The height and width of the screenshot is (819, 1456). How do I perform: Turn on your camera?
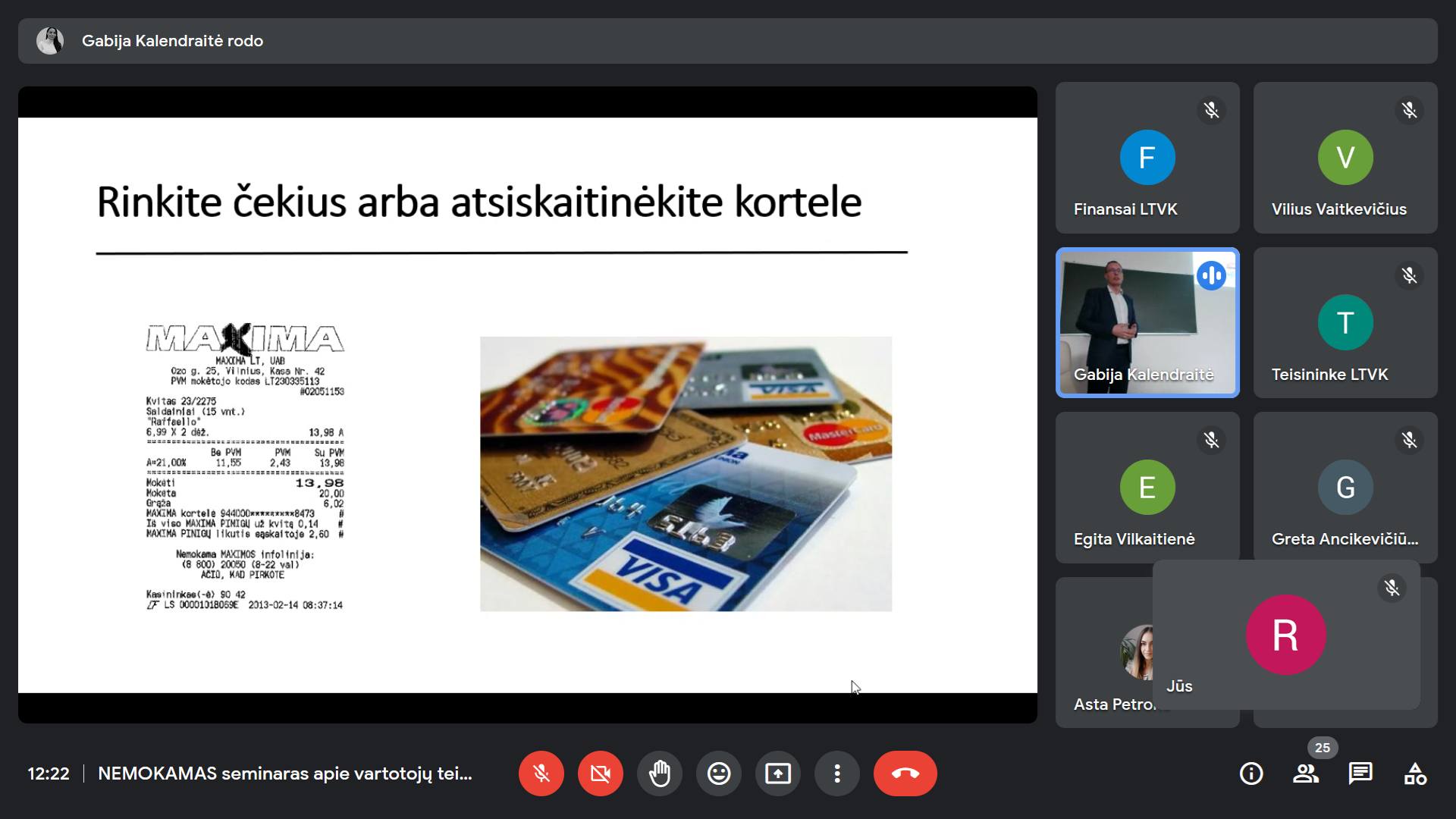[x=600, y=773]
